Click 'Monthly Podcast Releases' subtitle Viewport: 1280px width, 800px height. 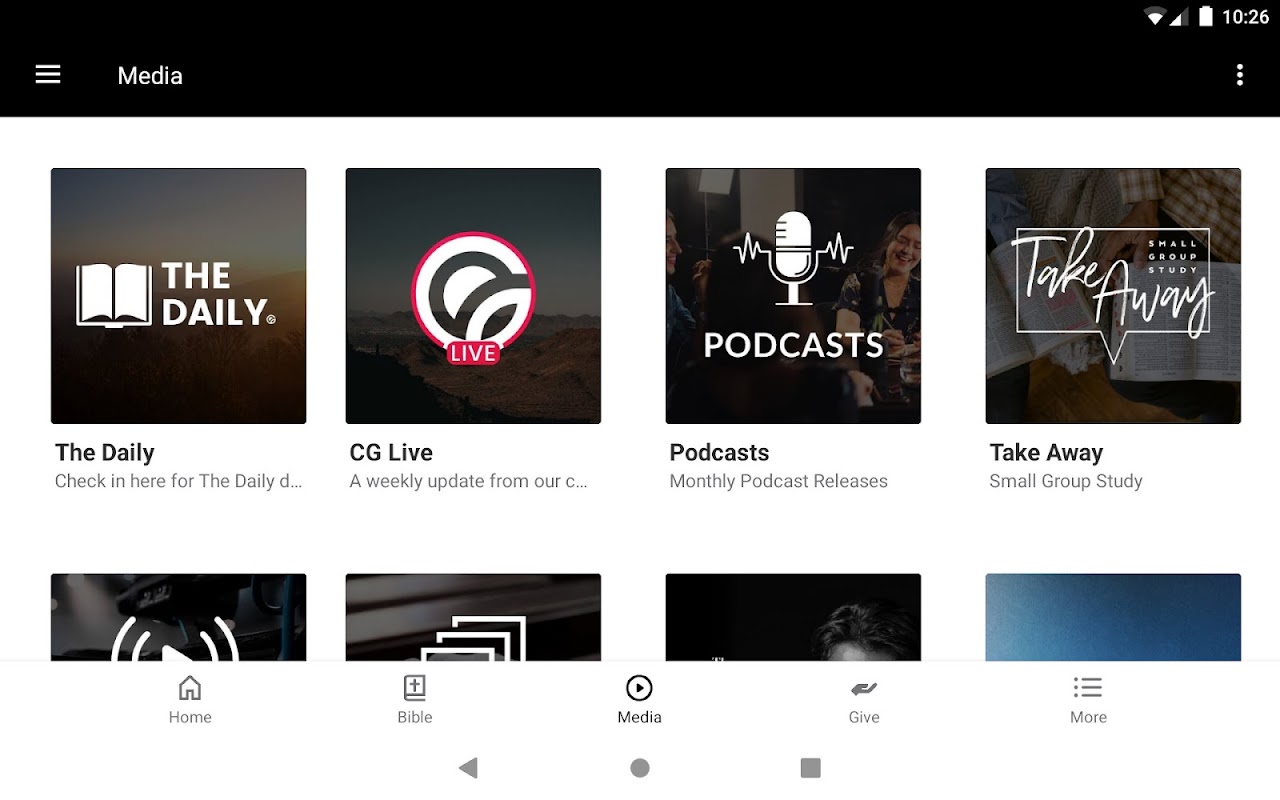(x=778, y=481)
